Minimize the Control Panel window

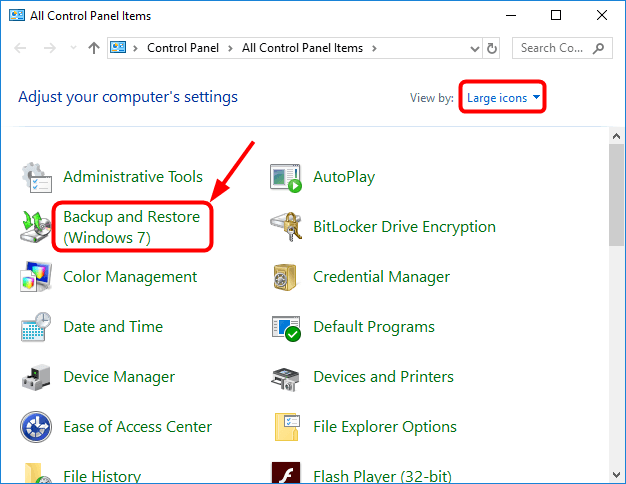point(511,16)
